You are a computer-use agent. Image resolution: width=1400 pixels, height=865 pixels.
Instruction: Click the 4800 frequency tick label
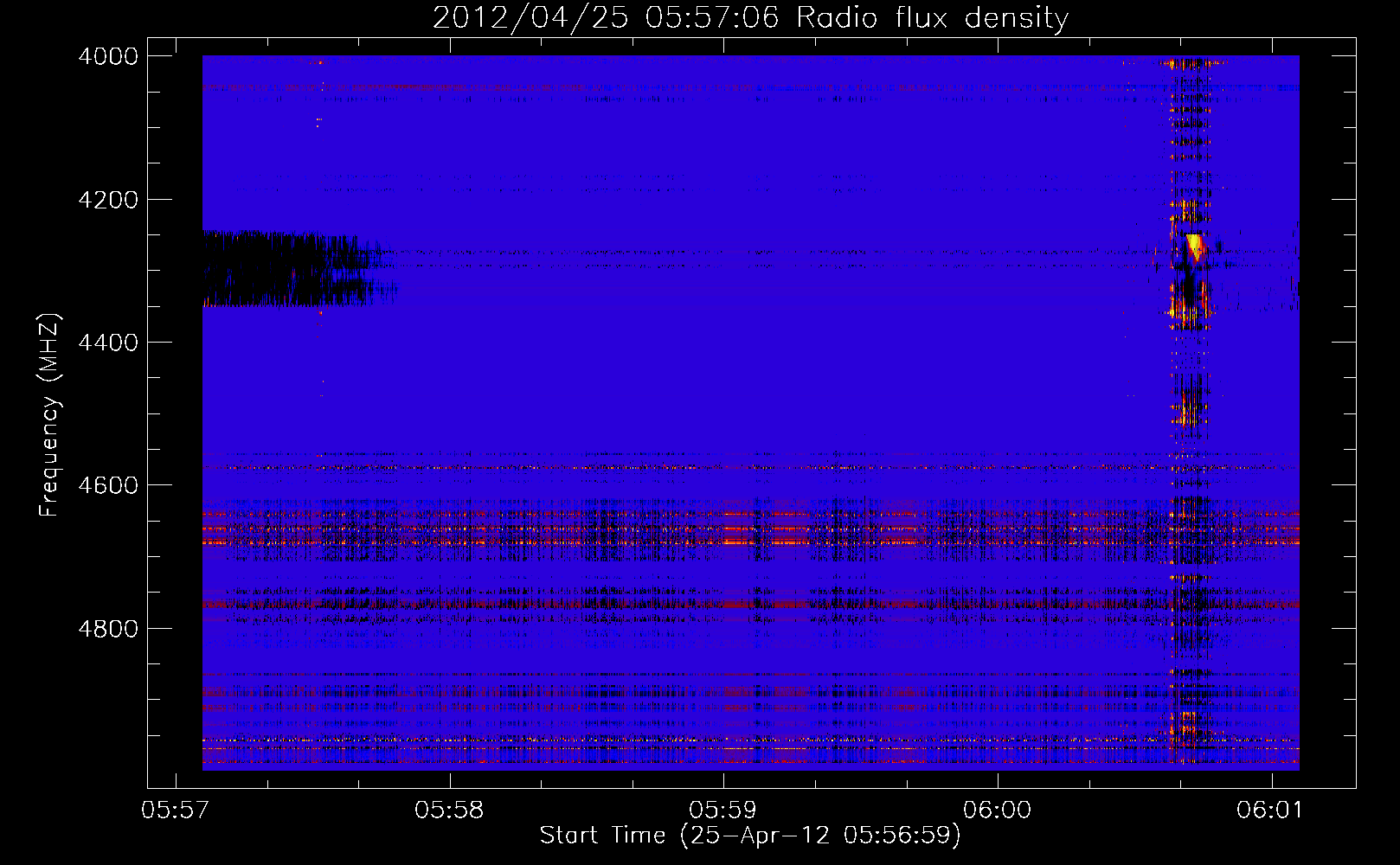pyautogui.click(x=108, y=628)
